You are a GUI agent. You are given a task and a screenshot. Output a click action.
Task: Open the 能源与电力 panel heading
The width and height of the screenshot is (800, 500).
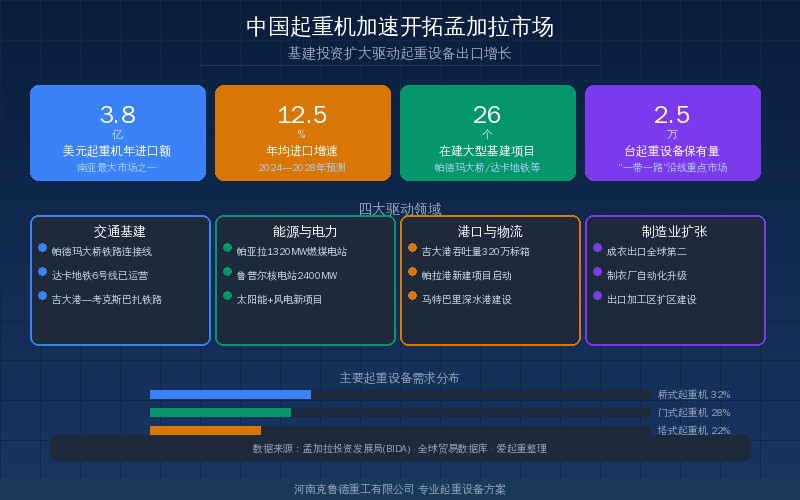tap(305, 232)
